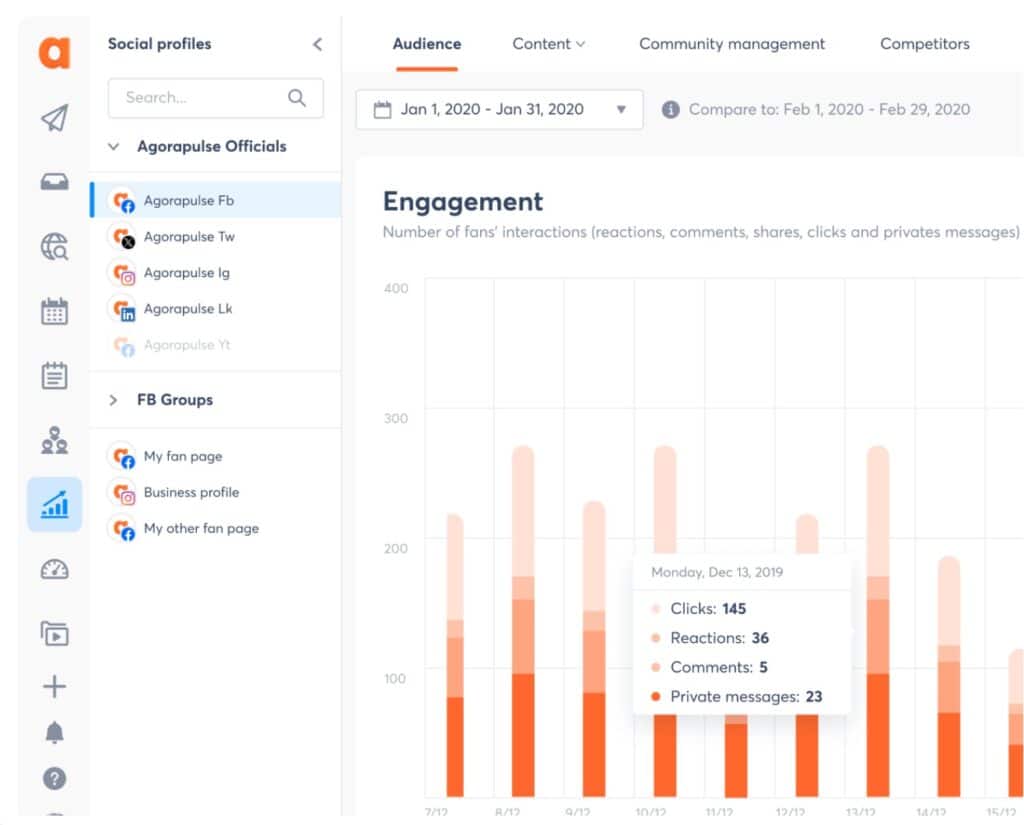Open the dashboard speedometer icon
Viewport: 1024px width, 825px height.
point(54,570)
